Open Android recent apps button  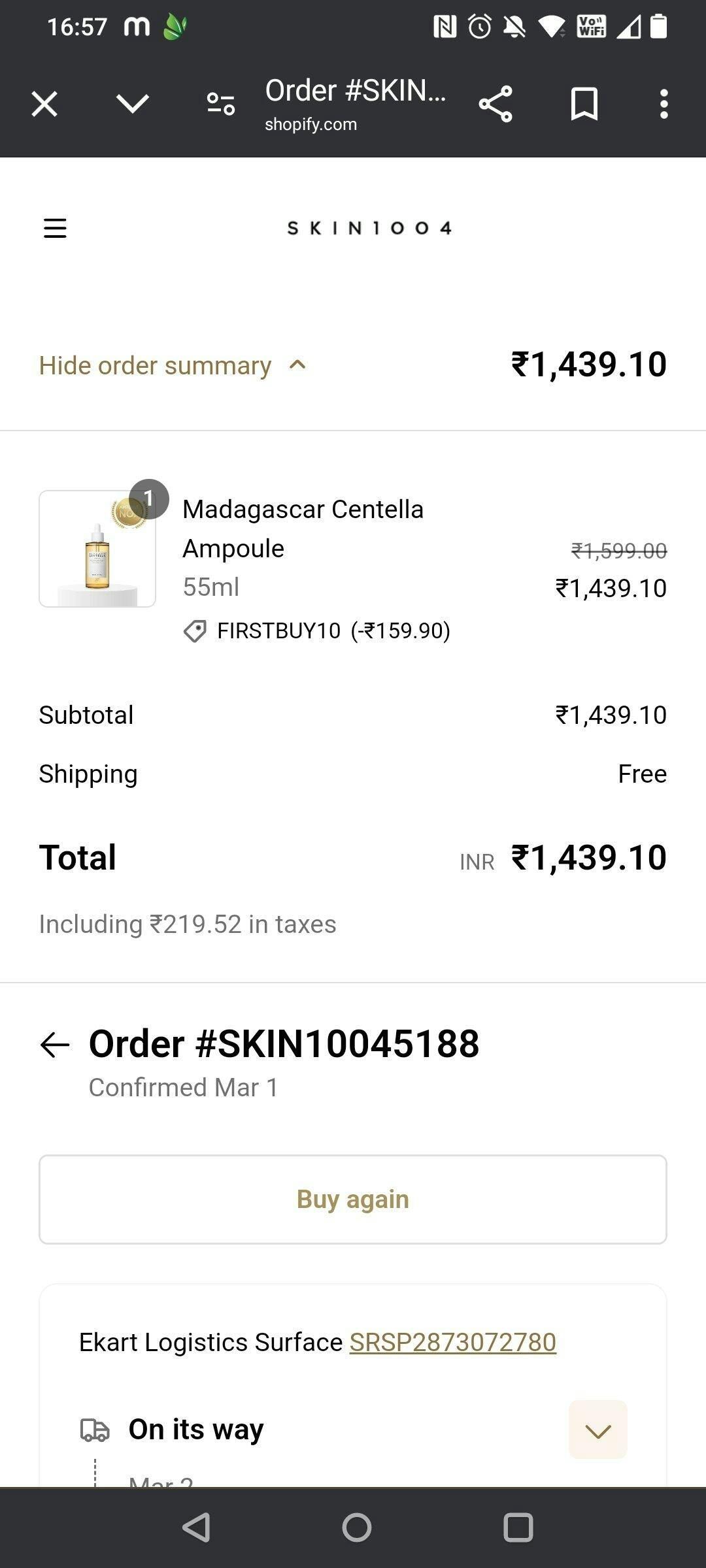518,1527
